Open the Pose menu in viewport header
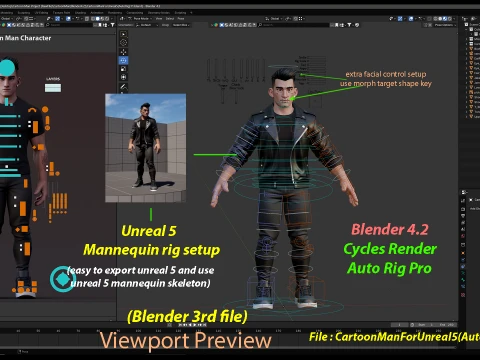 (x=181, y=19)
